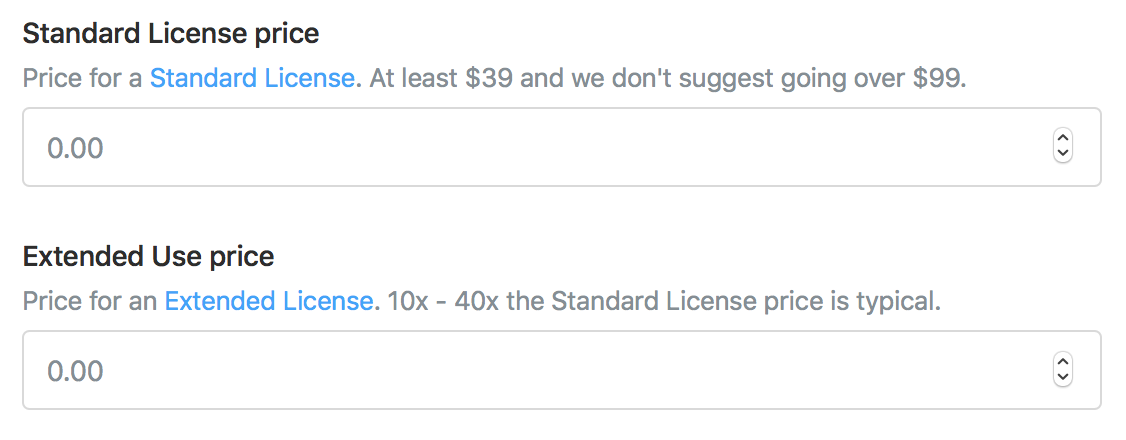
Task: Click the Extended Use price stepper control
Action: [x=1063, y=370]
